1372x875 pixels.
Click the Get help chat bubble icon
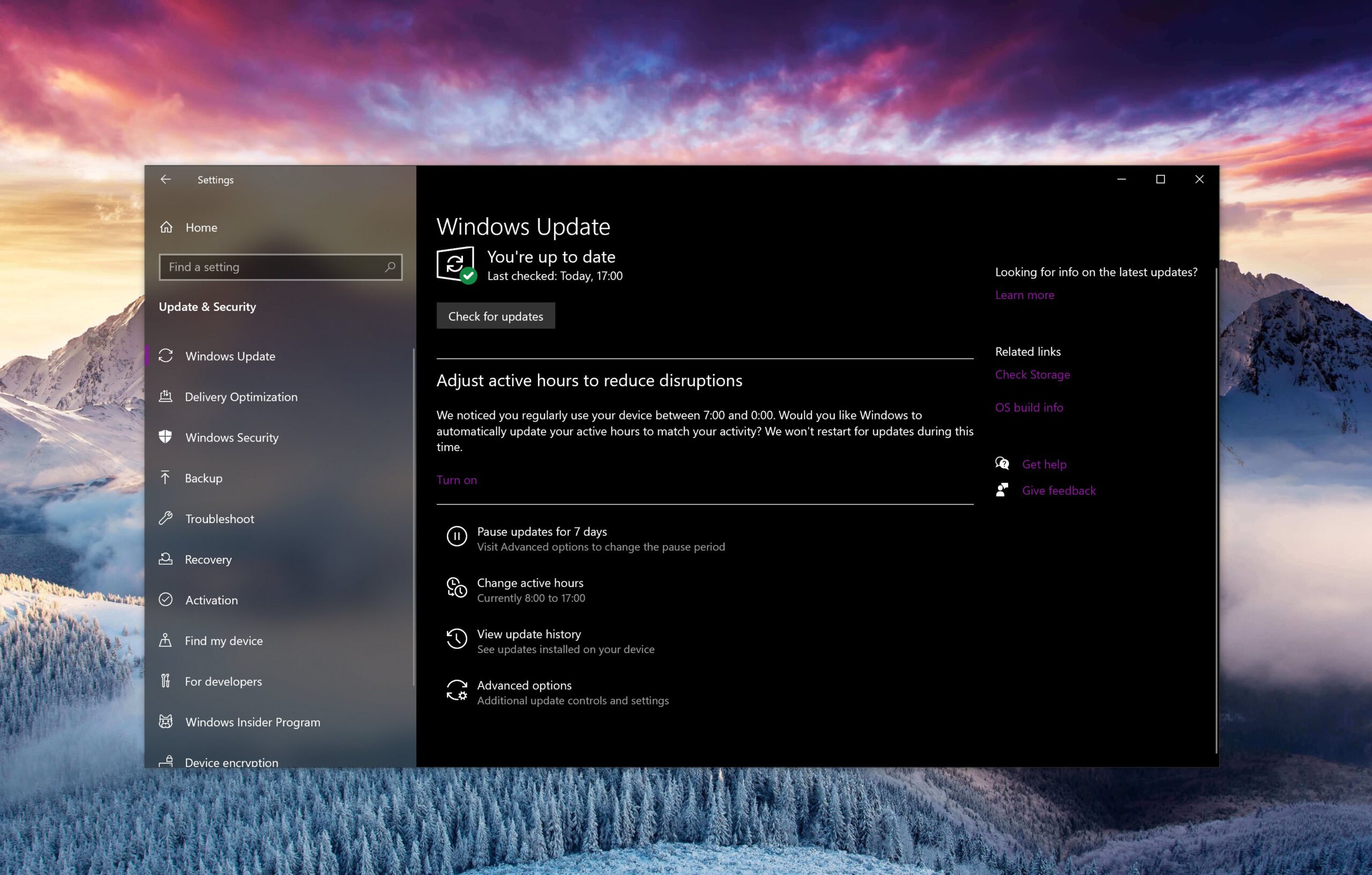1002,463
